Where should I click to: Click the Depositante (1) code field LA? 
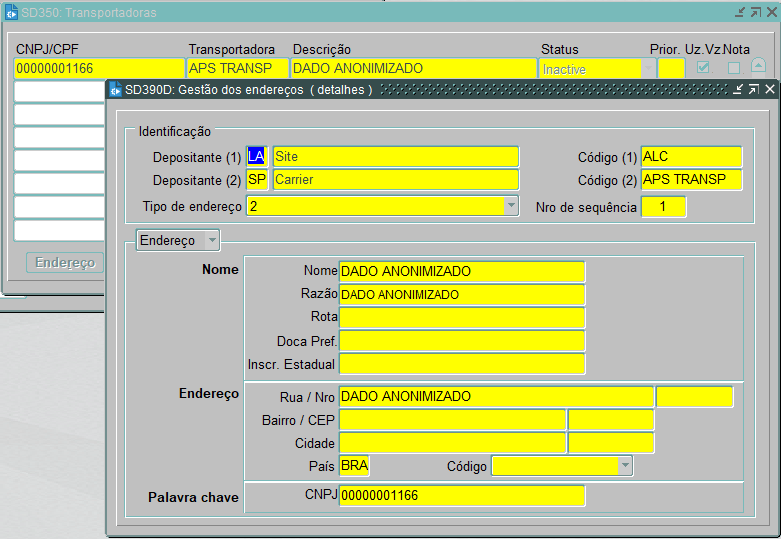[257, 156]
